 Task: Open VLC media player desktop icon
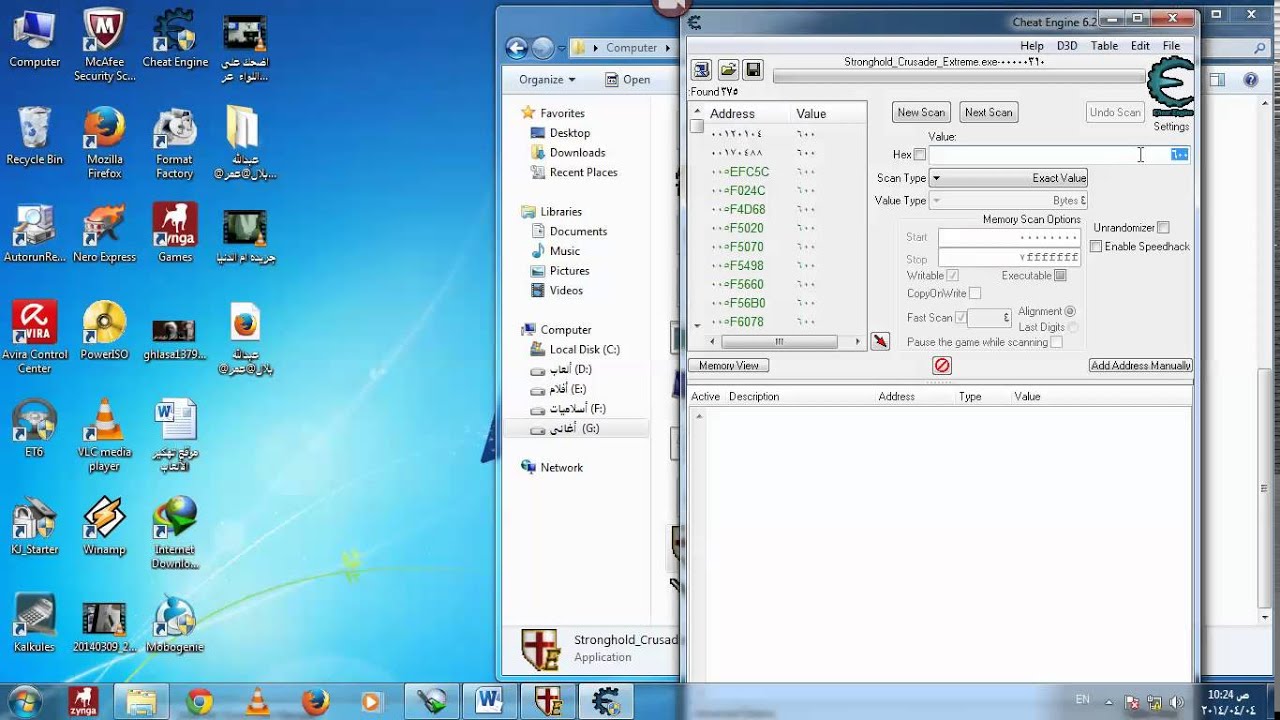pyautogui.click(x=104, y=436)
